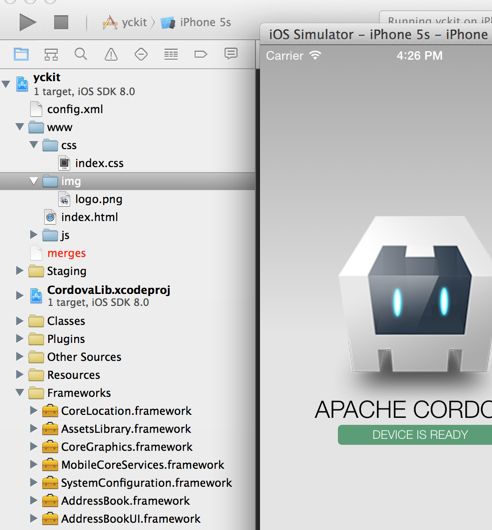Choose the iPhone 5s destination device
Image resolution: width=492 pixels, height=530 pixels.
[x=196, y=23]
